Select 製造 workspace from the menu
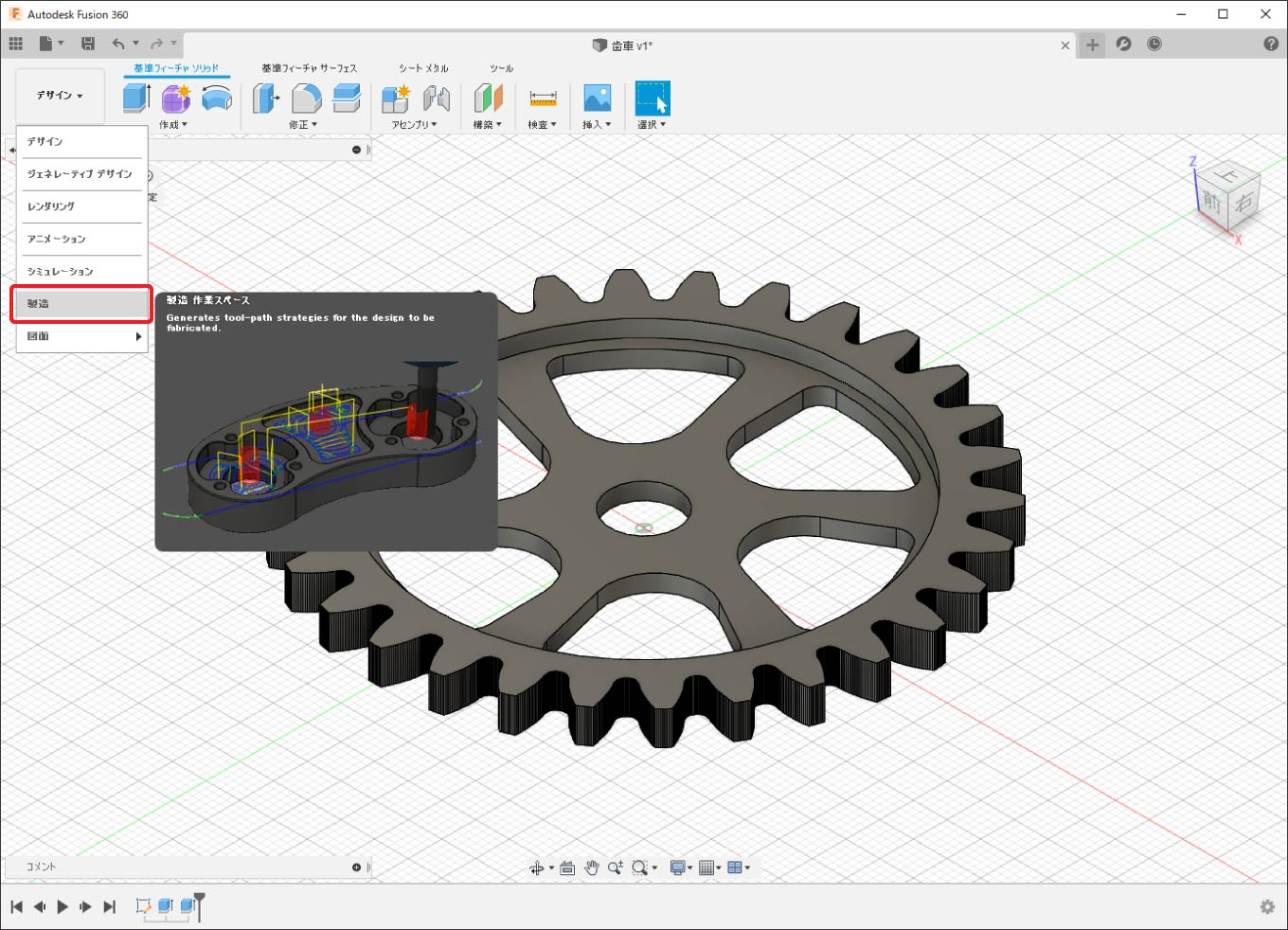1288x930 pixels. 80,304
